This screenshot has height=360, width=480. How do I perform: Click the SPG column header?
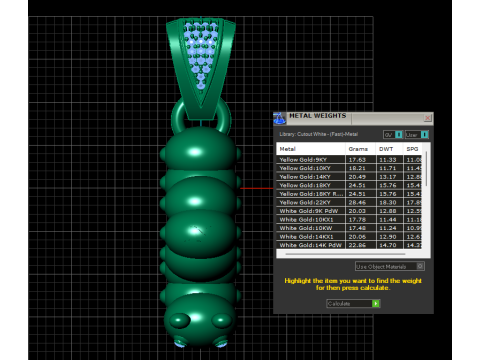click(x=412, y=149)
